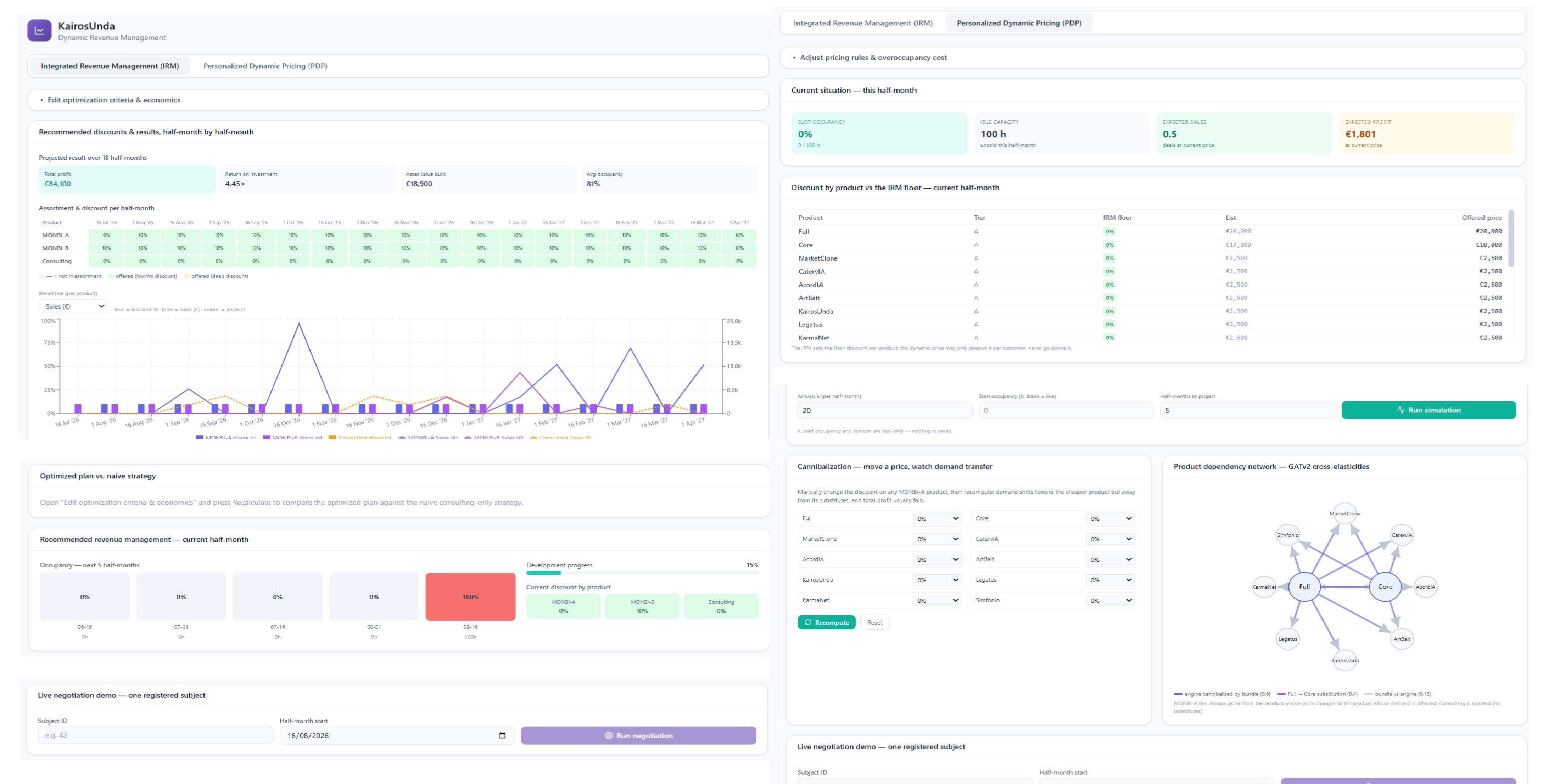The image size is (1564, 784).
Task: Click the Run simulation pulse icon
Action: point(1401,410)
